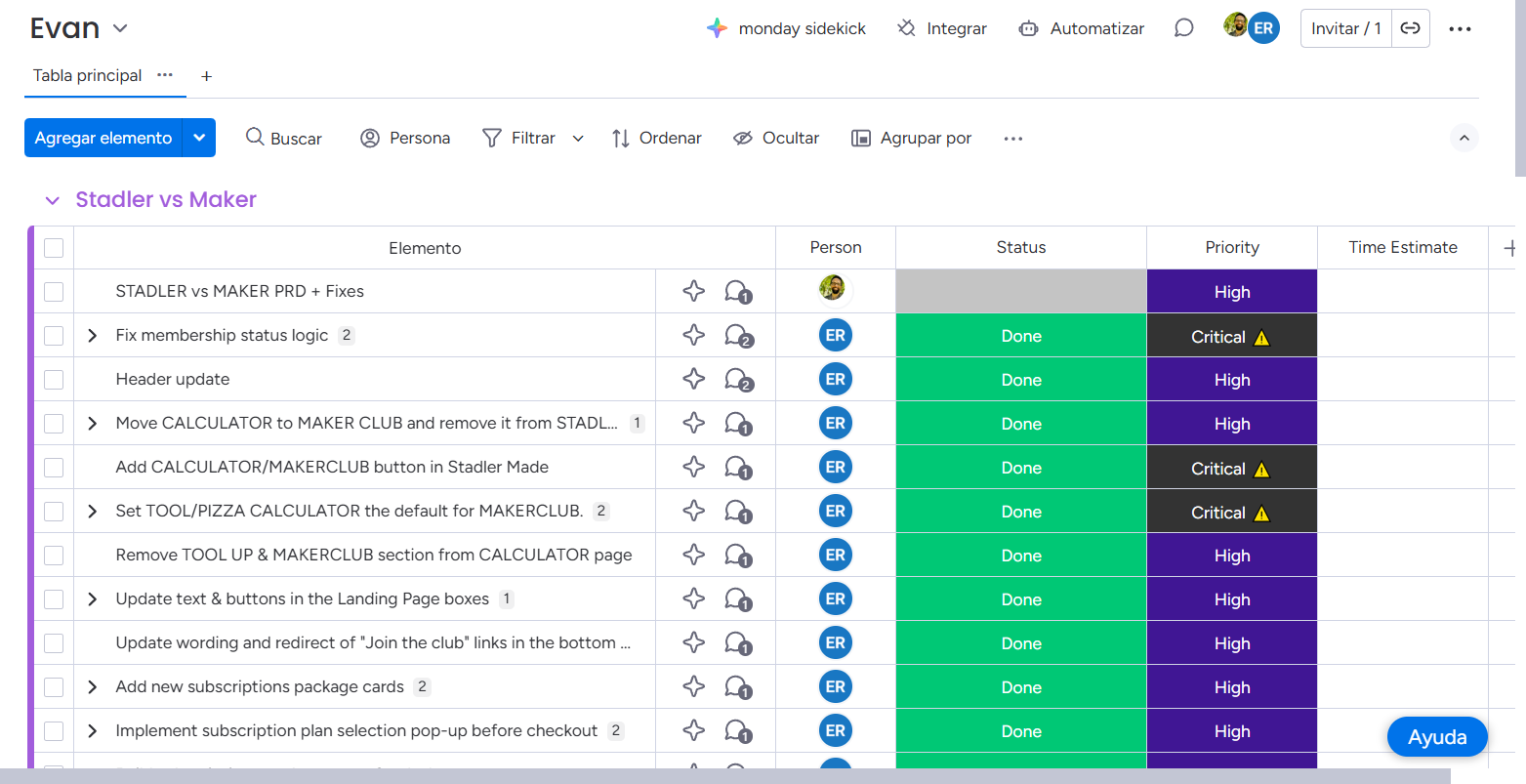Click Done status cell for Header update
This screenshot has height=784, width=1526.
(1021, 380)
